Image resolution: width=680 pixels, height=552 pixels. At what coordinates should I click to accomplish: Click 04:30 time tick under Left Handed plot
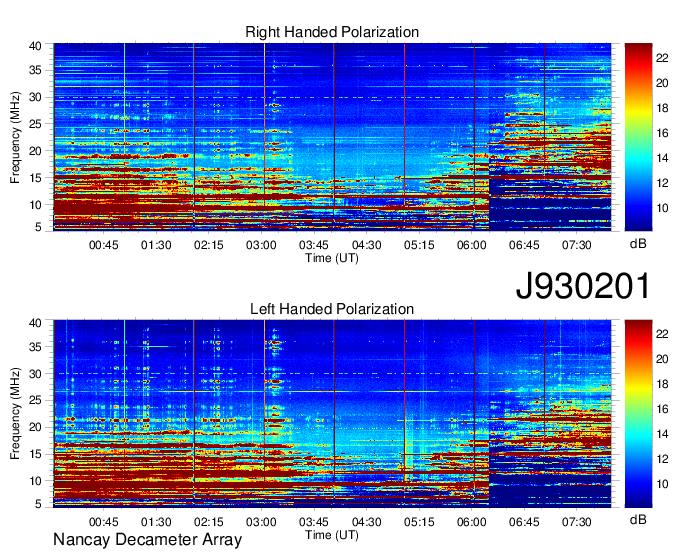(x=366, y=522)
